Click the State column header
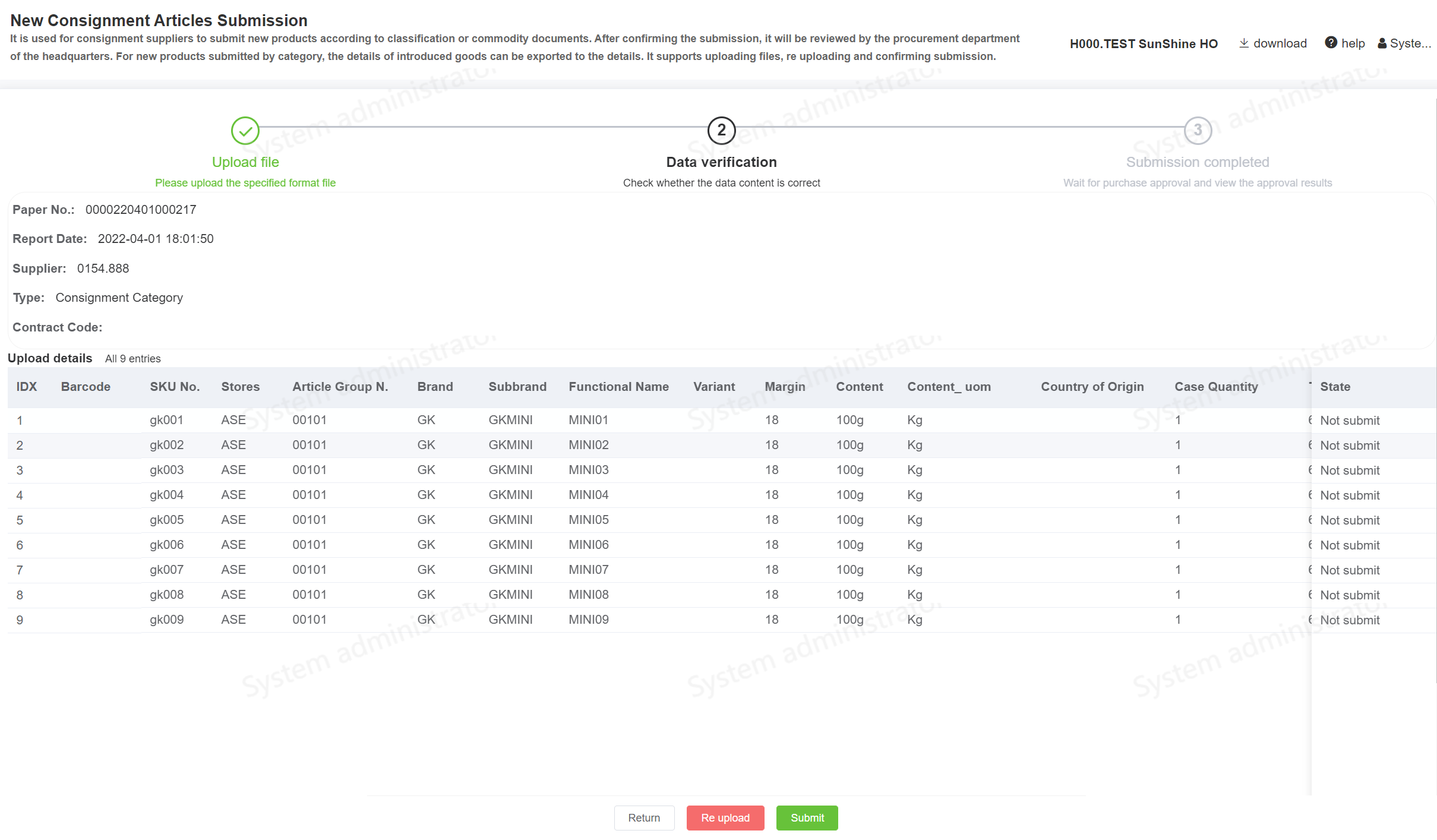Viewport: 1437px width, 840px height. click(x=1335, y=387)
